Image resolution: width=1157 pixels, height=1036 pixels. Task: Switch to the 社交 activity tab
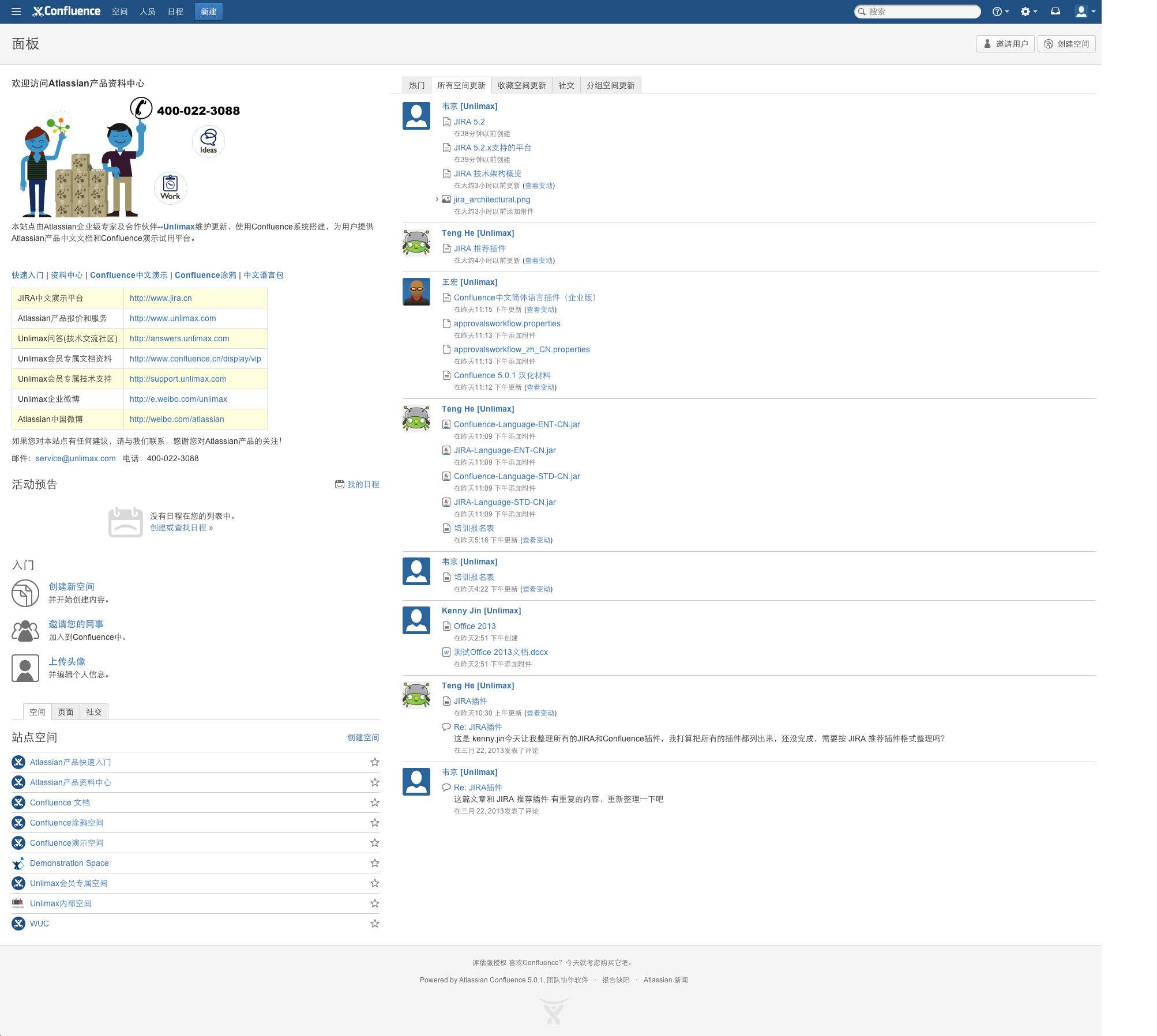click(566, 85)
